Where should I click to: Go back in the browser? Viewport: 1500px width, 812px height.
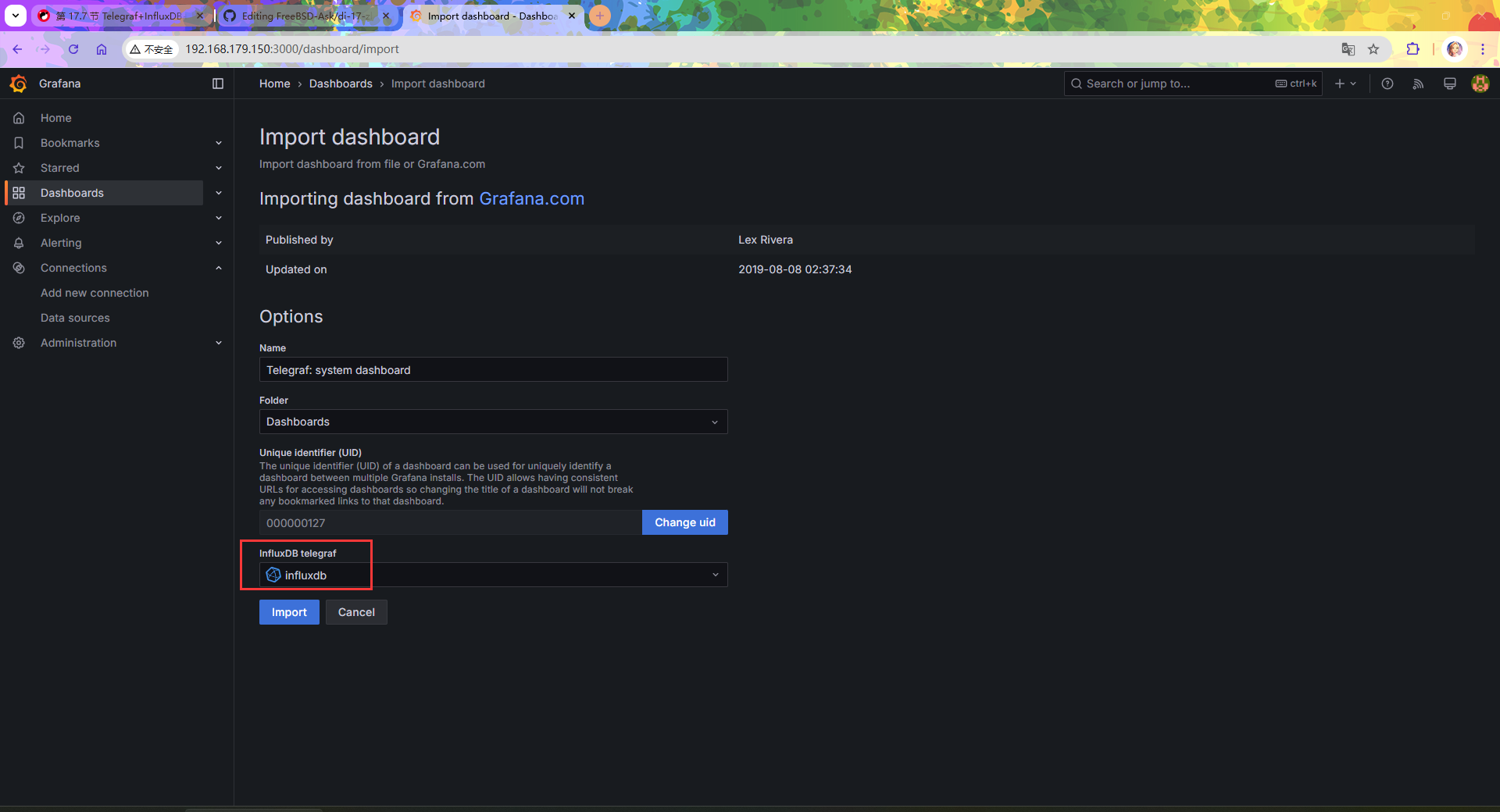(17, 49)
